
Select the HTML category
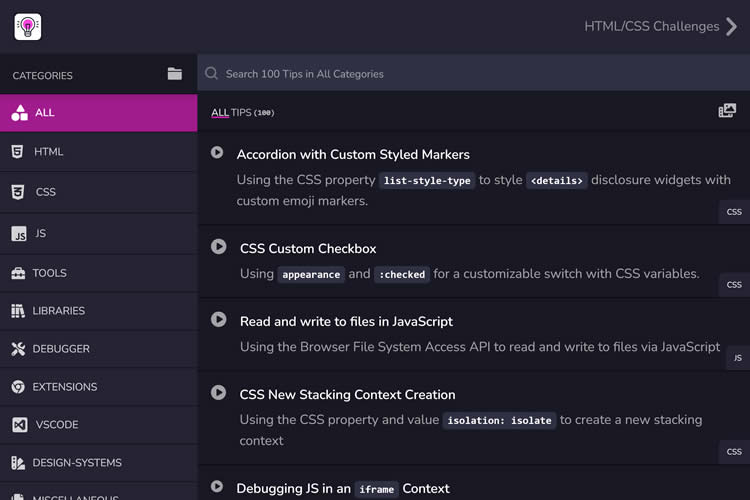pos(48,152)
